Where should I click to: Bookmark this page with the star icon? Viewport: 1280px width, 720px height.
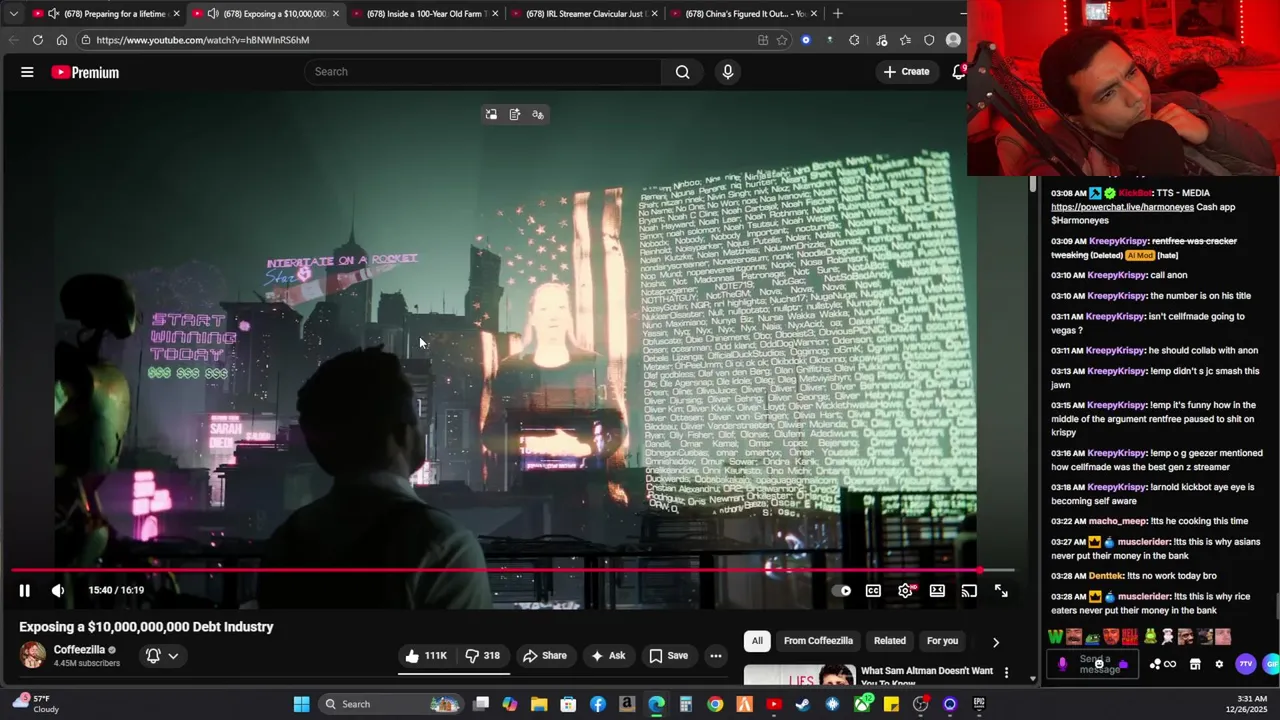(x=781, y=40)
